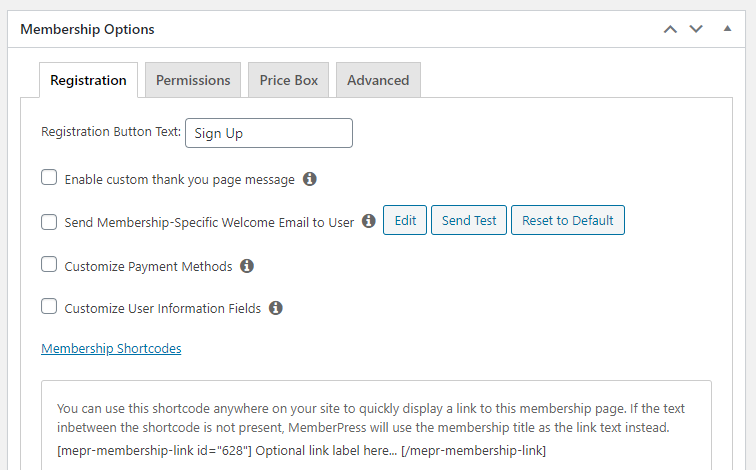Image resolution: width=756 pixels, height=470 pixels.
Task: Switch to the Permissions tab
Action: [193, 80]
